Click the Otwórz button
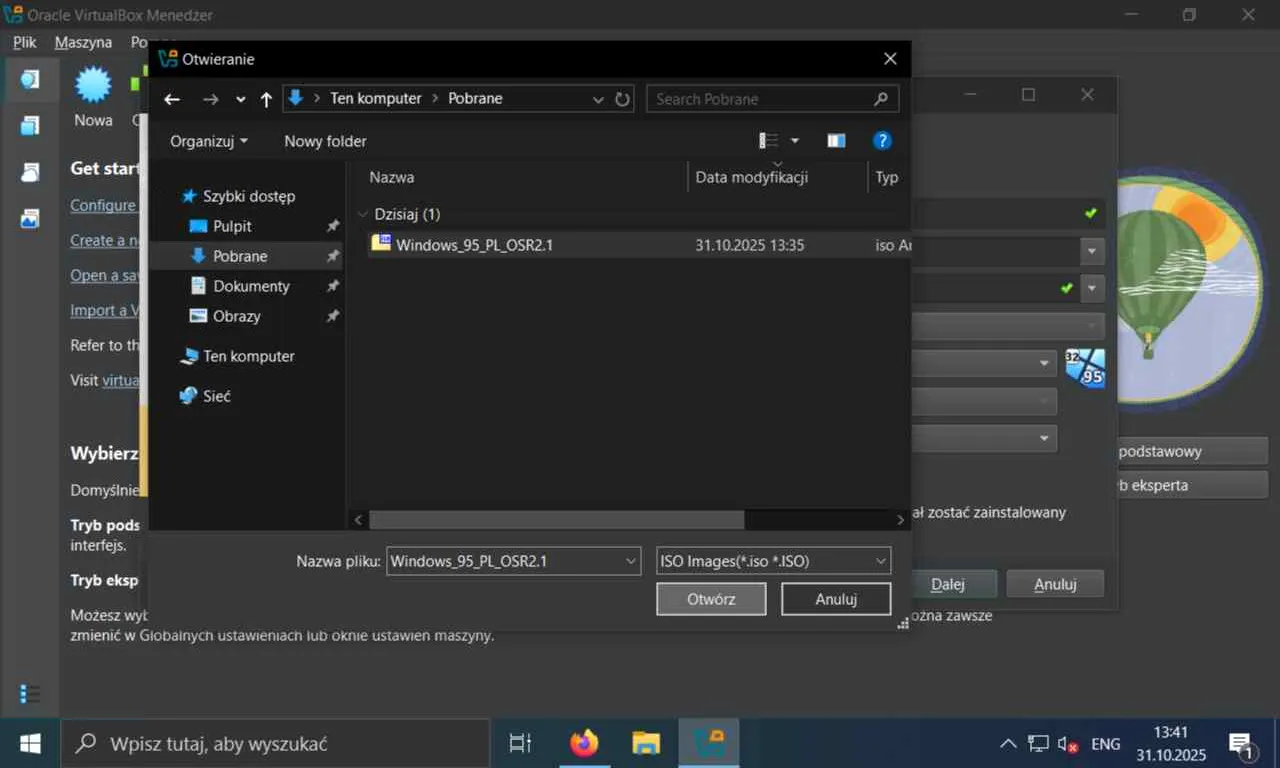The height and width of the screenshot is (768, 1280). pyautogui.click(x=711, y=599)
